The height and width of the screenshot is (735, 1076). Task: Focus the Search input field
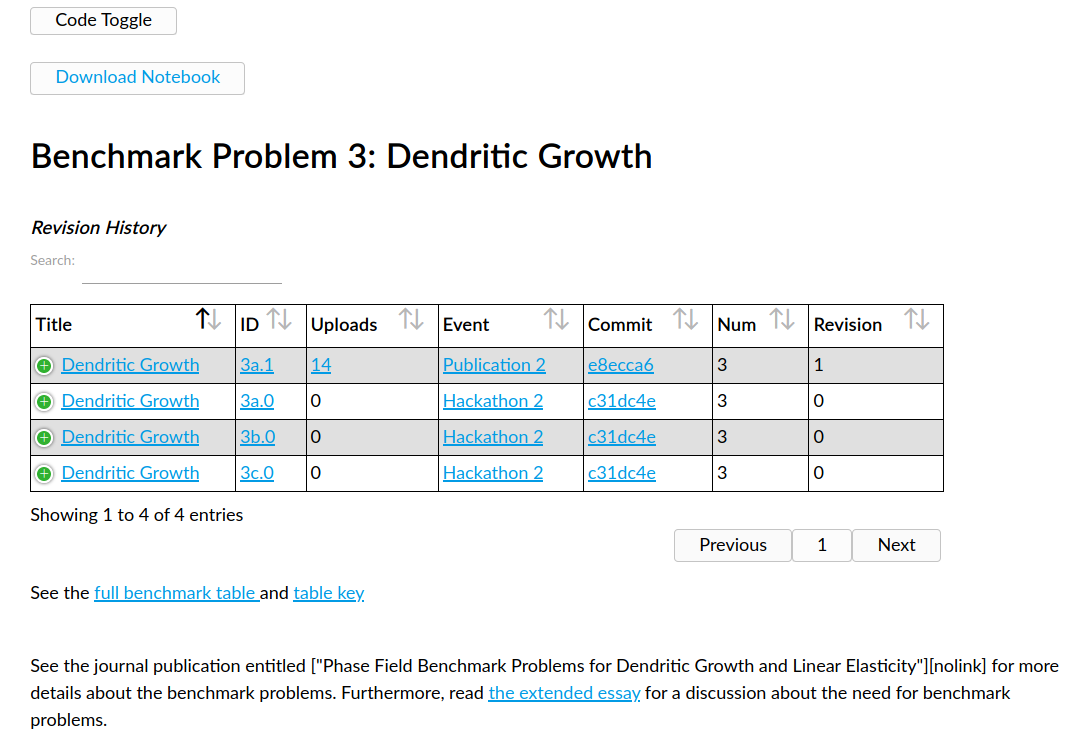(182, 270)
